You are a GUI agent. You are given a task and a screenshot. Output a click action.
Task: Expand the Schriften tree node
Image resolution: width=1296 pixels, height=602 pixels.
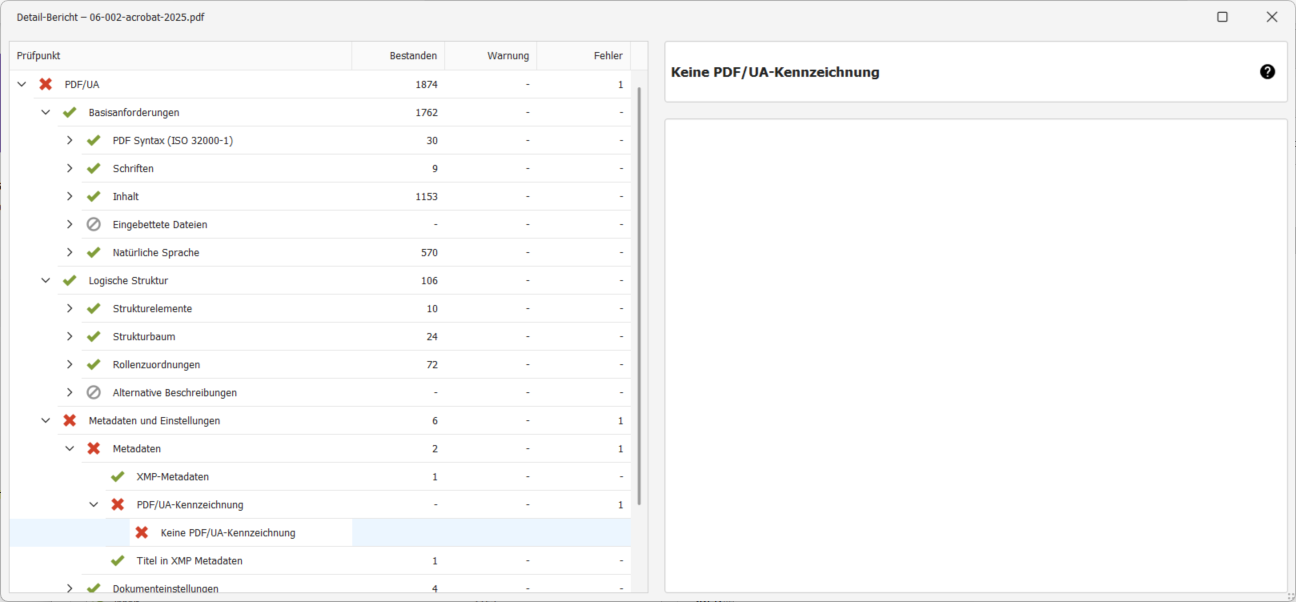point(70,169)
